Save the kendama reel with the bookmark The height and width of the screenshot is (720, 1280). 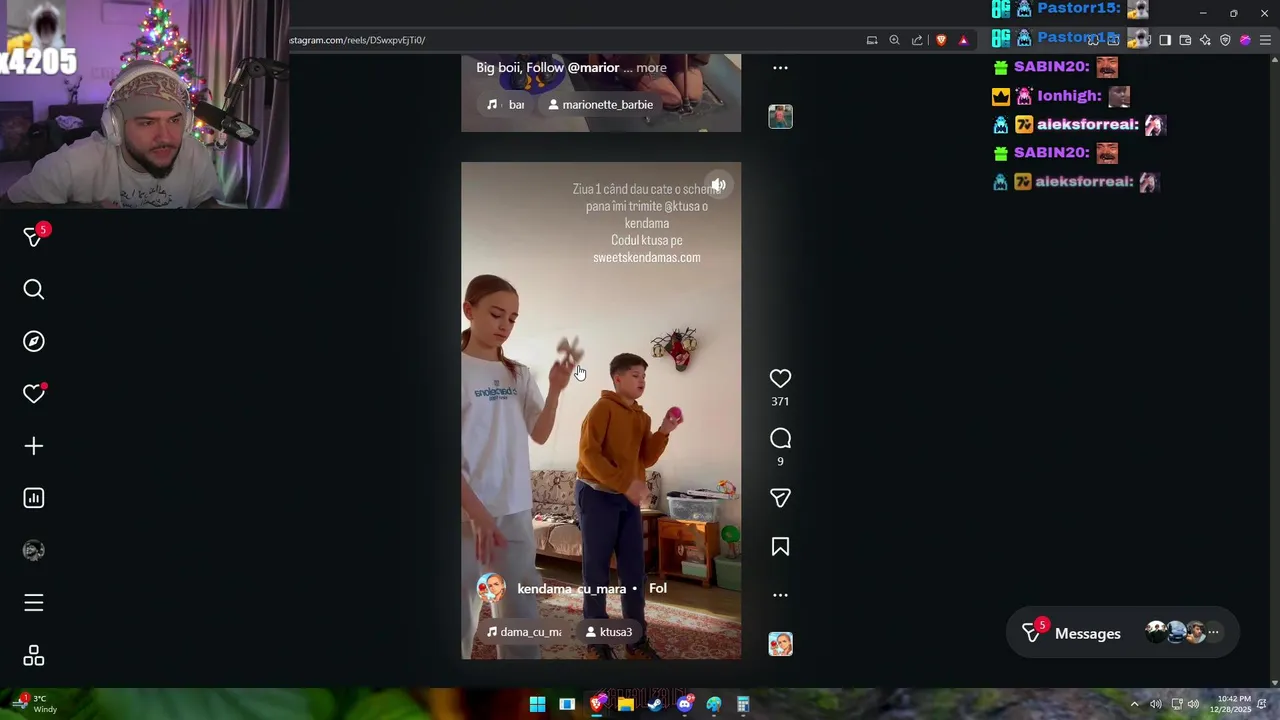(780, 546)
